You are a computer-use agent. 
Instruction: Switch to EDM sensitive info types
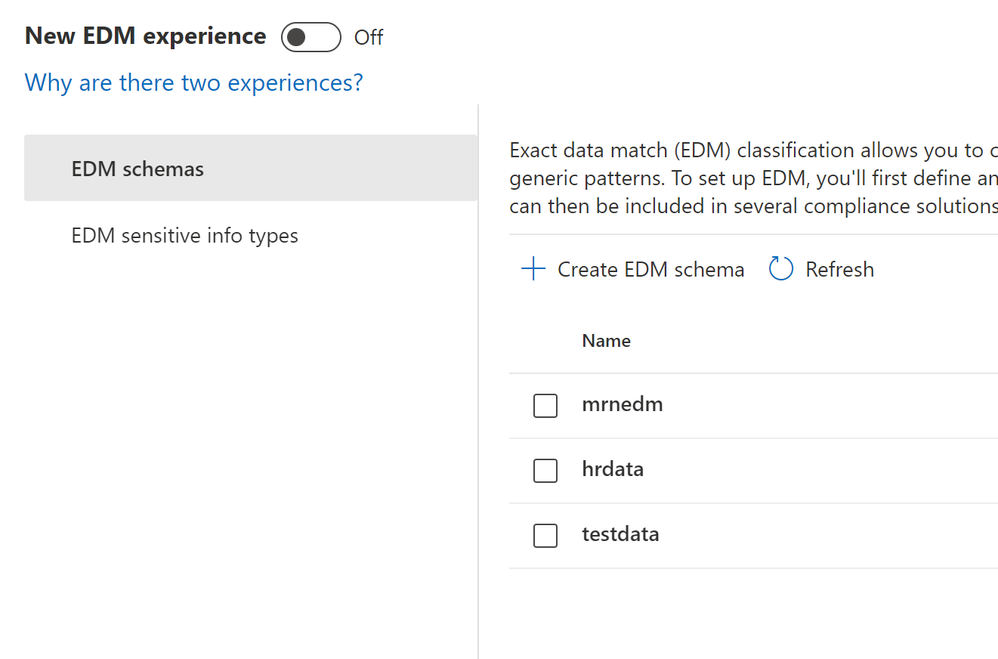pyautogui.click(x=185, y=236)
